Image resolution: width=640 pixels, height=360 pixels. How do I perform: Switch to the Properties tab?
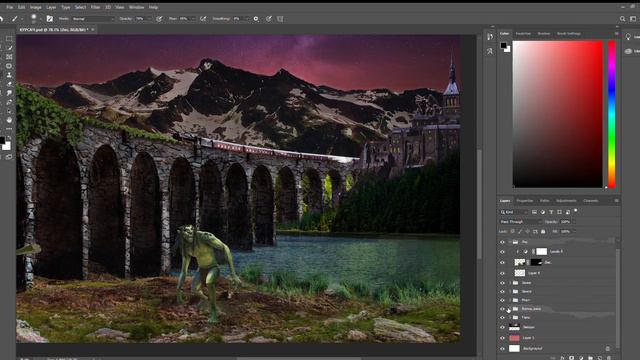click(x=525, y=201)
